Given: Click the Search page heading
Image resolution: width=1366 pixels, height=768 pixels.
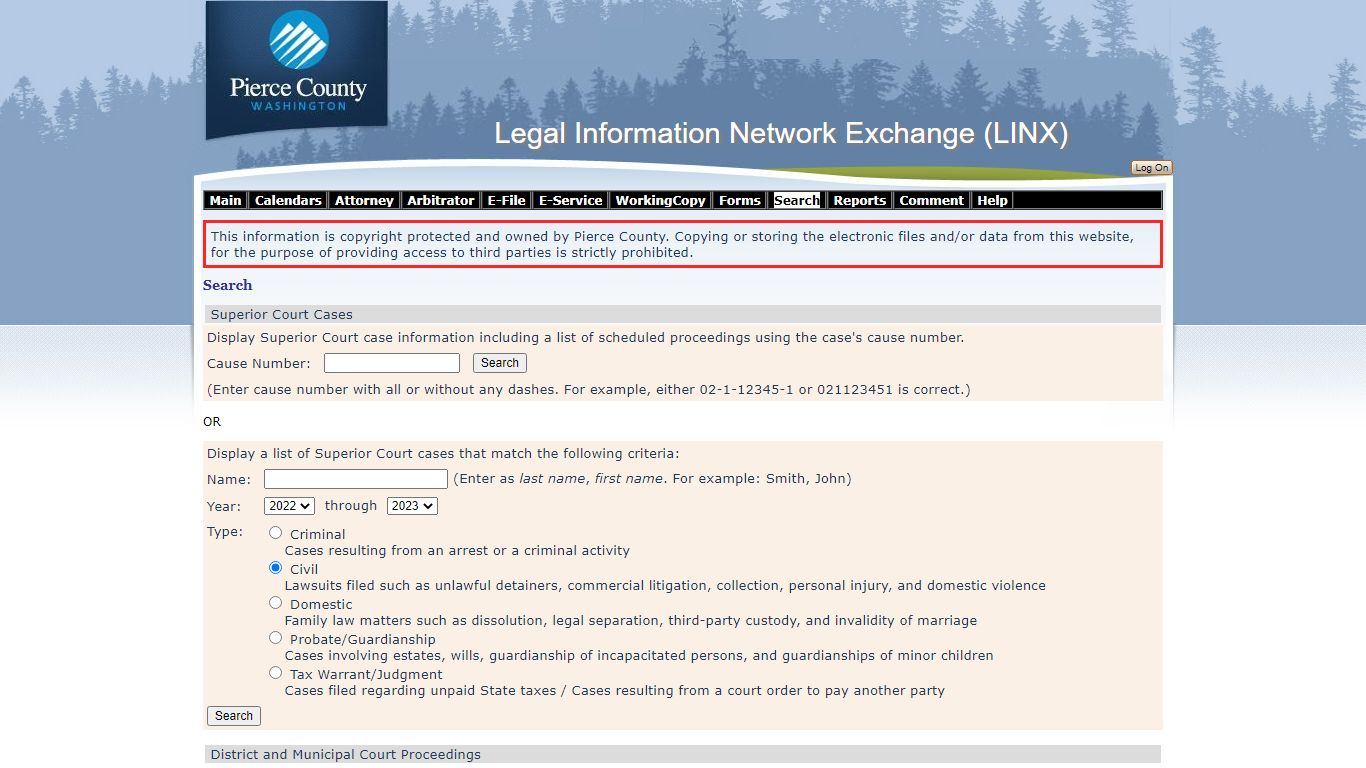Looking at the screenshot, I should 228,285.
